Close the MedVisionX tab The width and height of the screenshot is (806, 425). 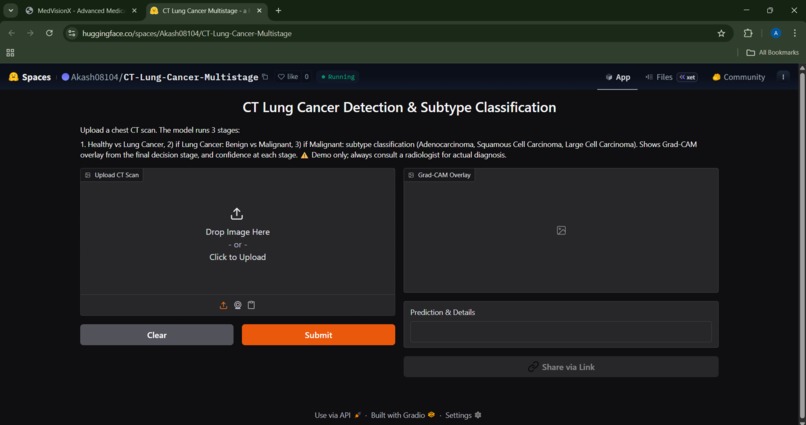(x=135, y=10)
